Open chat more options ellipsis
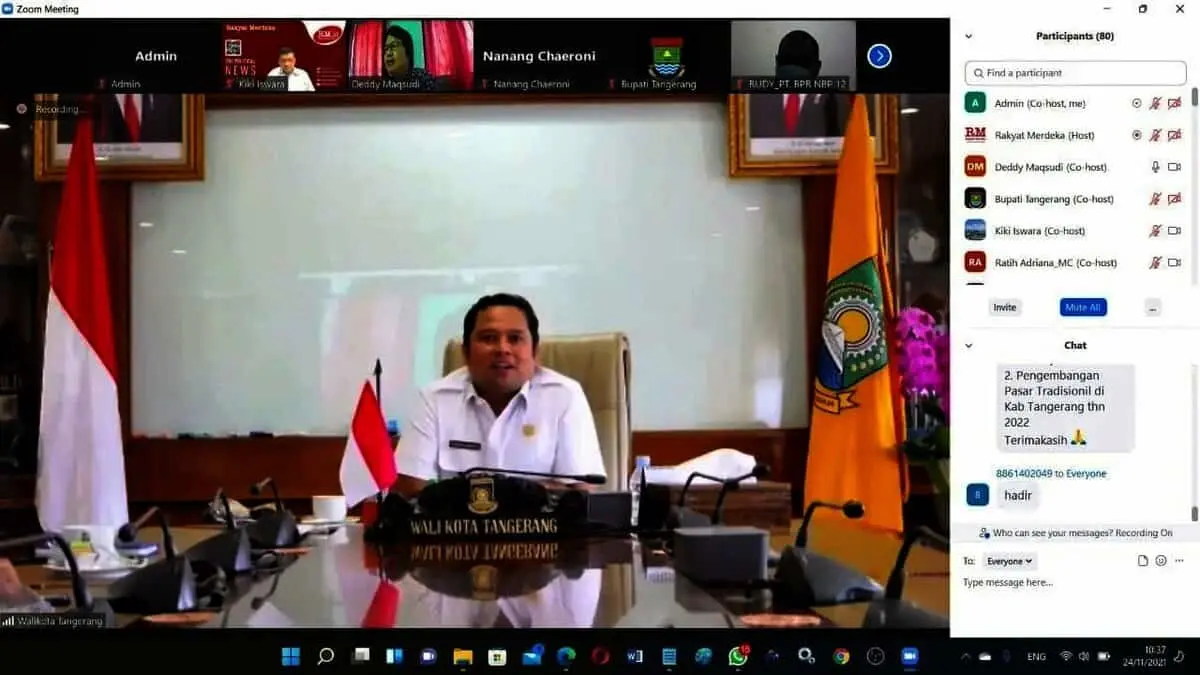Viewport: 1200px width, 675px height. point(1180,561)
